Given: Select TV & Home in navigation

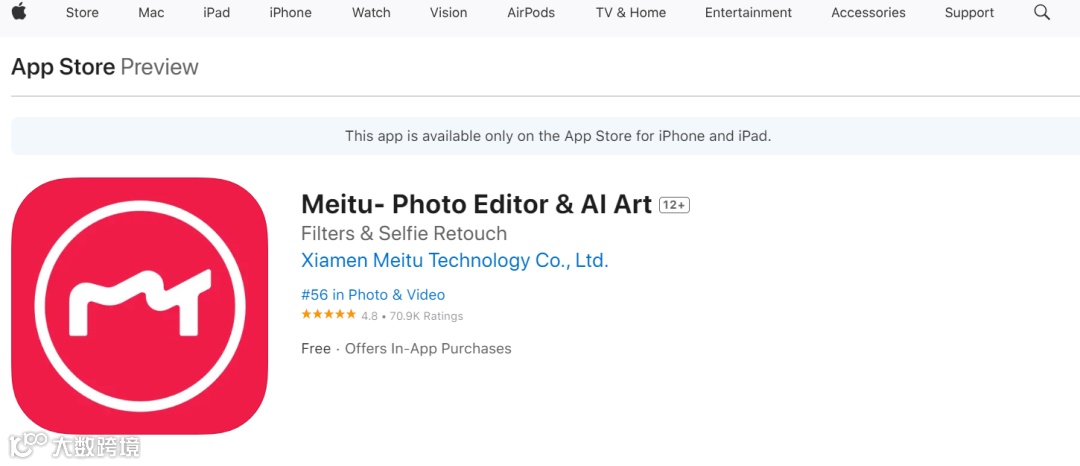Looking at the screenshot, I should pos(630,13).
